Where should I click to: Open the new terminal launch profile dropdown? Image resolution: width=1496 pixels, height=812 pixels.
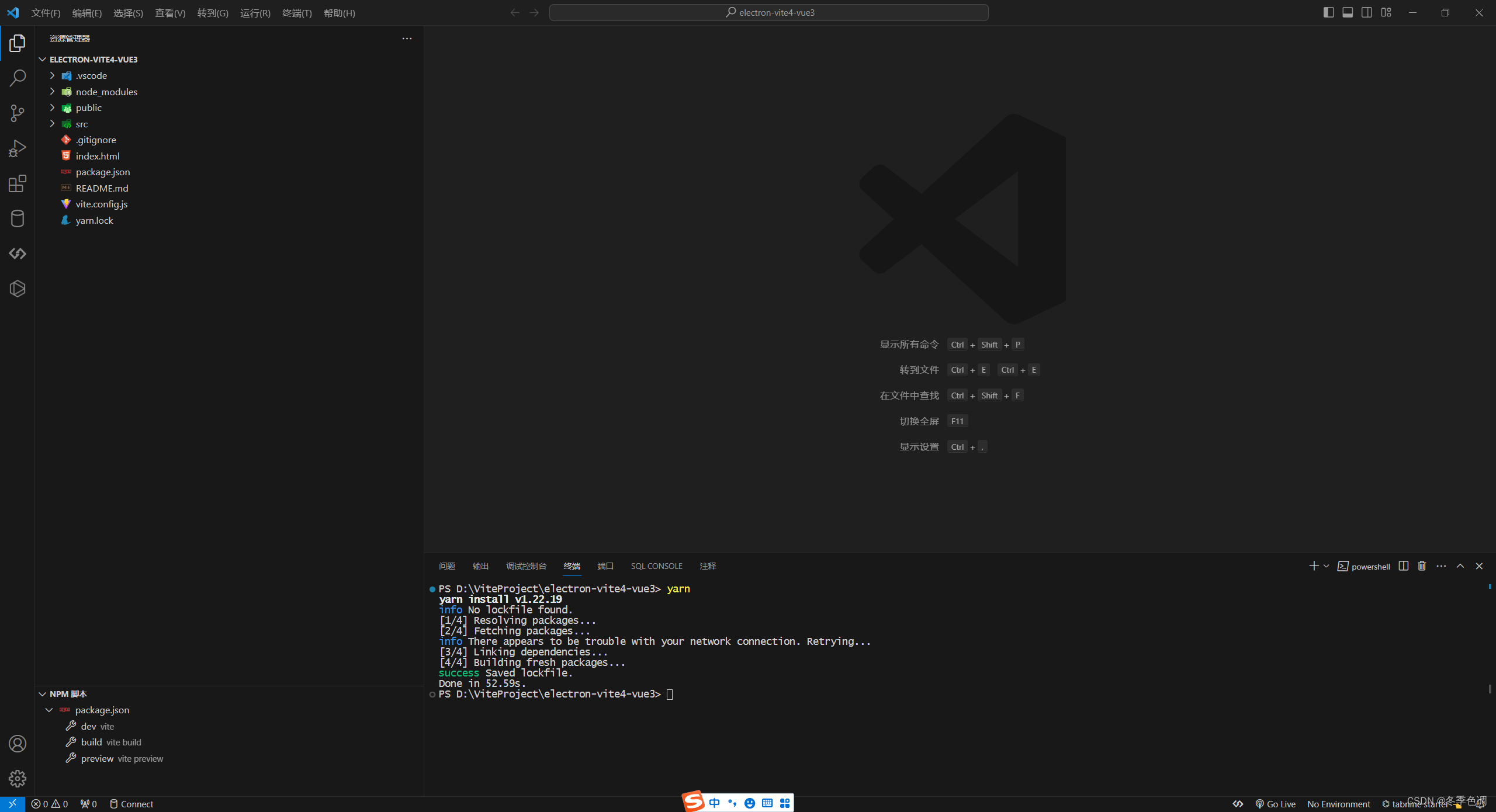click(x=1326, y=566)
